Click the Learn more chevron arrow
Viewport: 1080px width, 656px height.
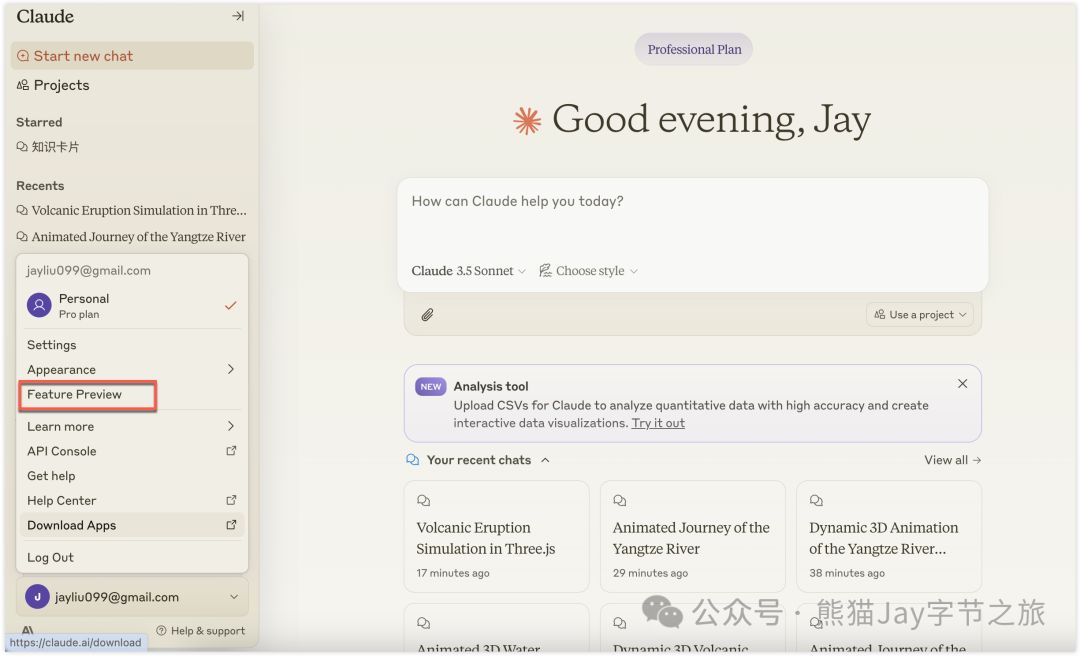point(231,426)
